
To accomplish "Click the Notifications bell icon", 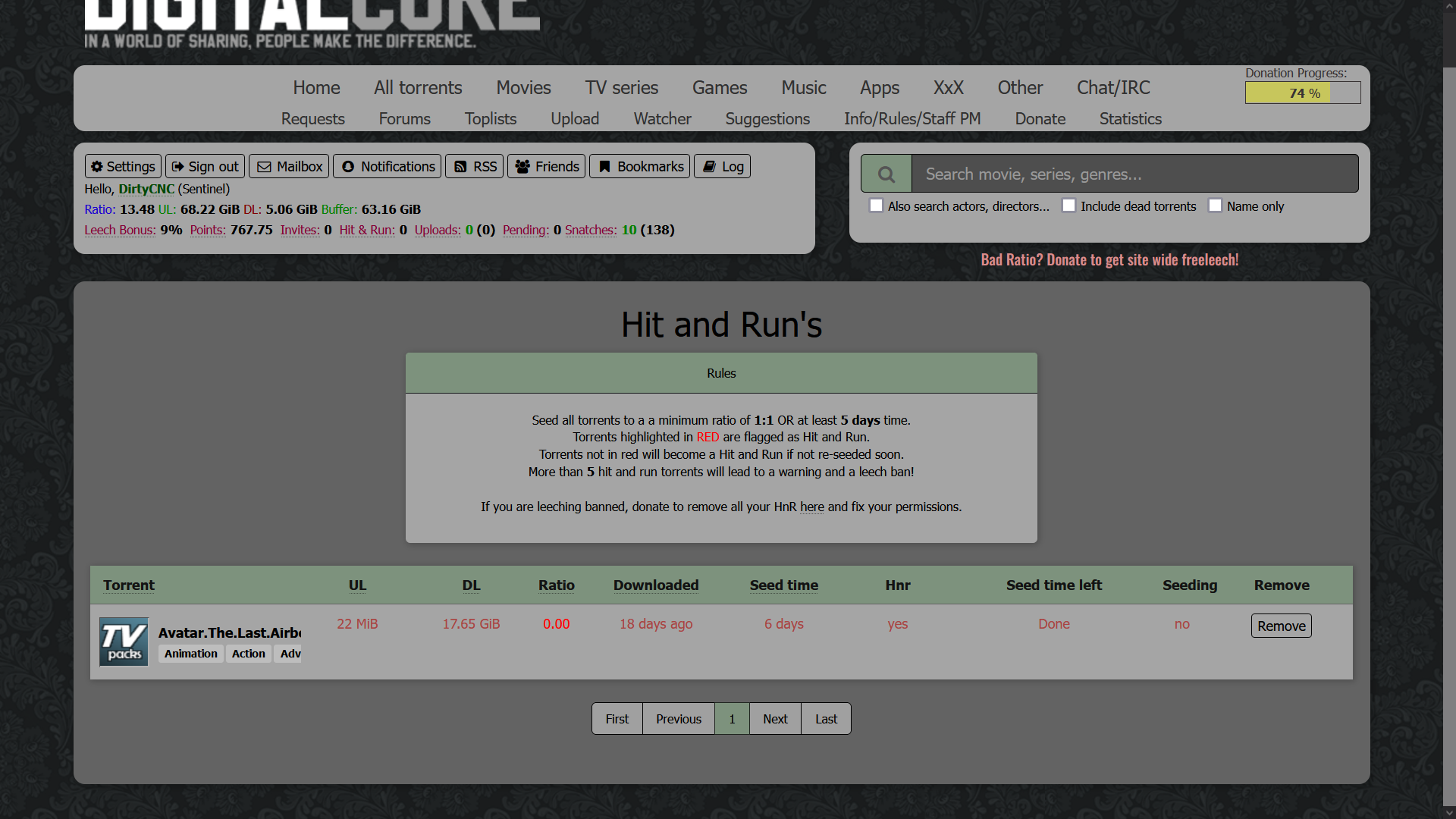I will click(x=348, y=167).
